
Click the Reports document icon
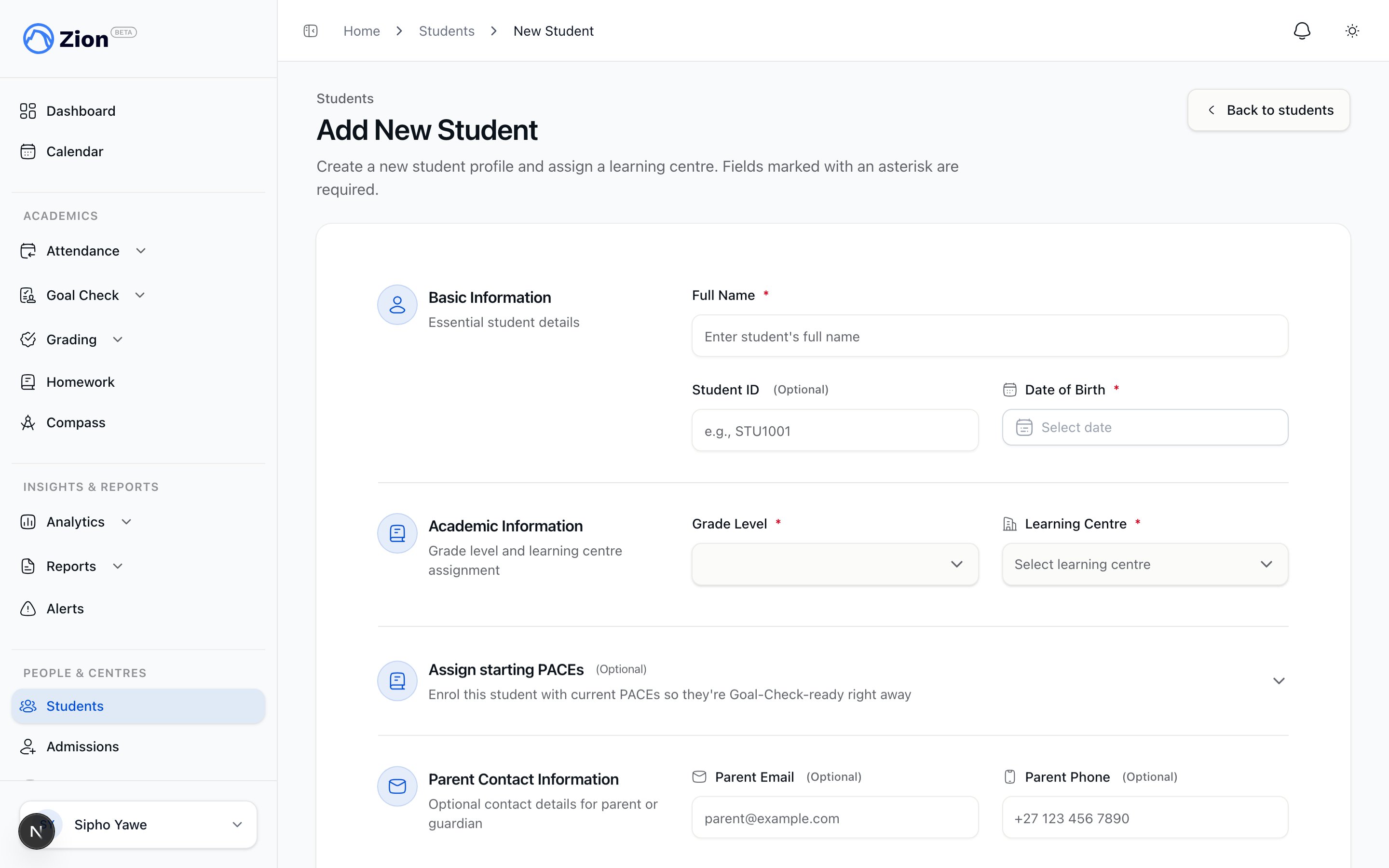[27, 566]
